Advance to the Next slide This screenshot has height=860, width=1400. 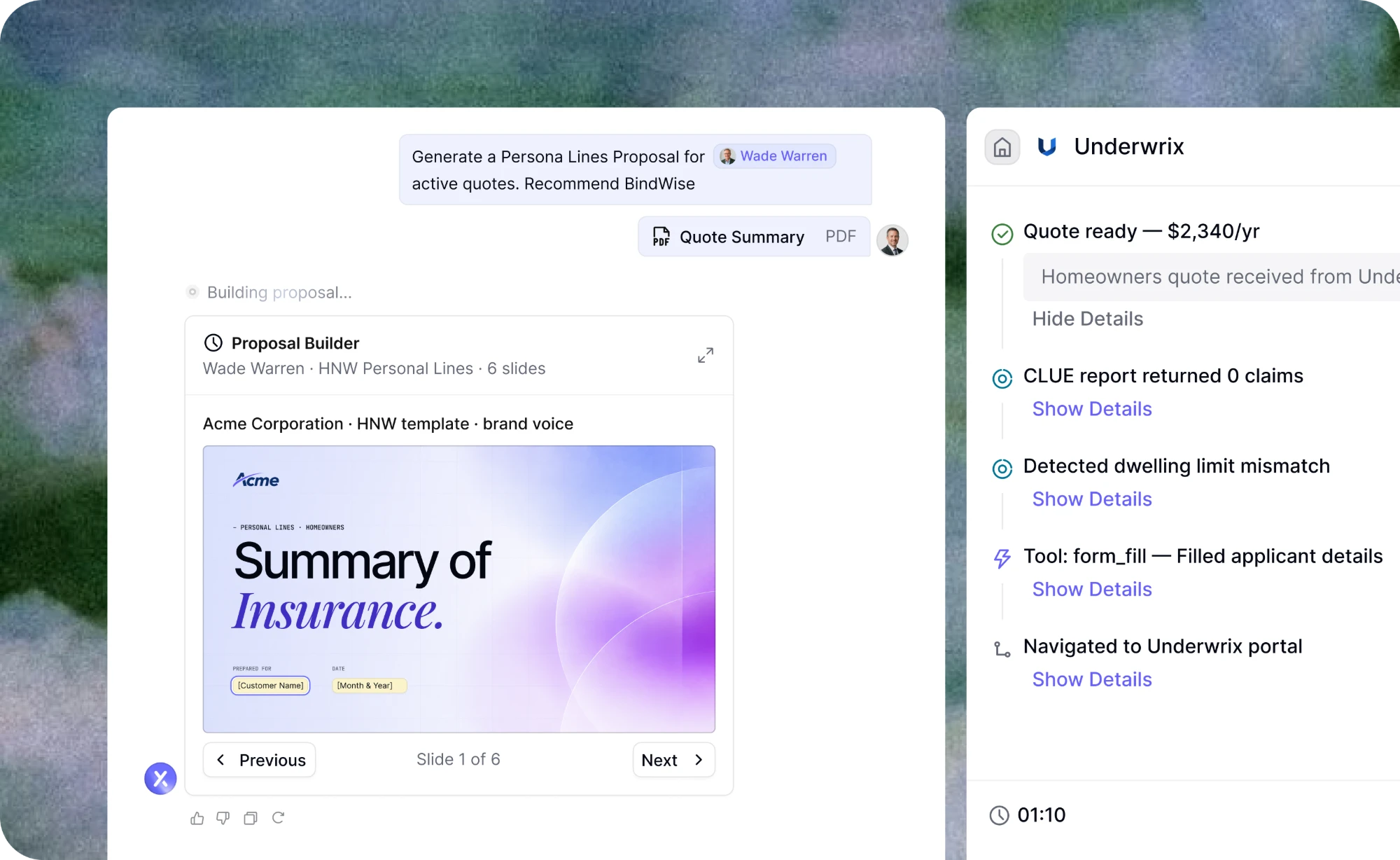click(673, 760)
